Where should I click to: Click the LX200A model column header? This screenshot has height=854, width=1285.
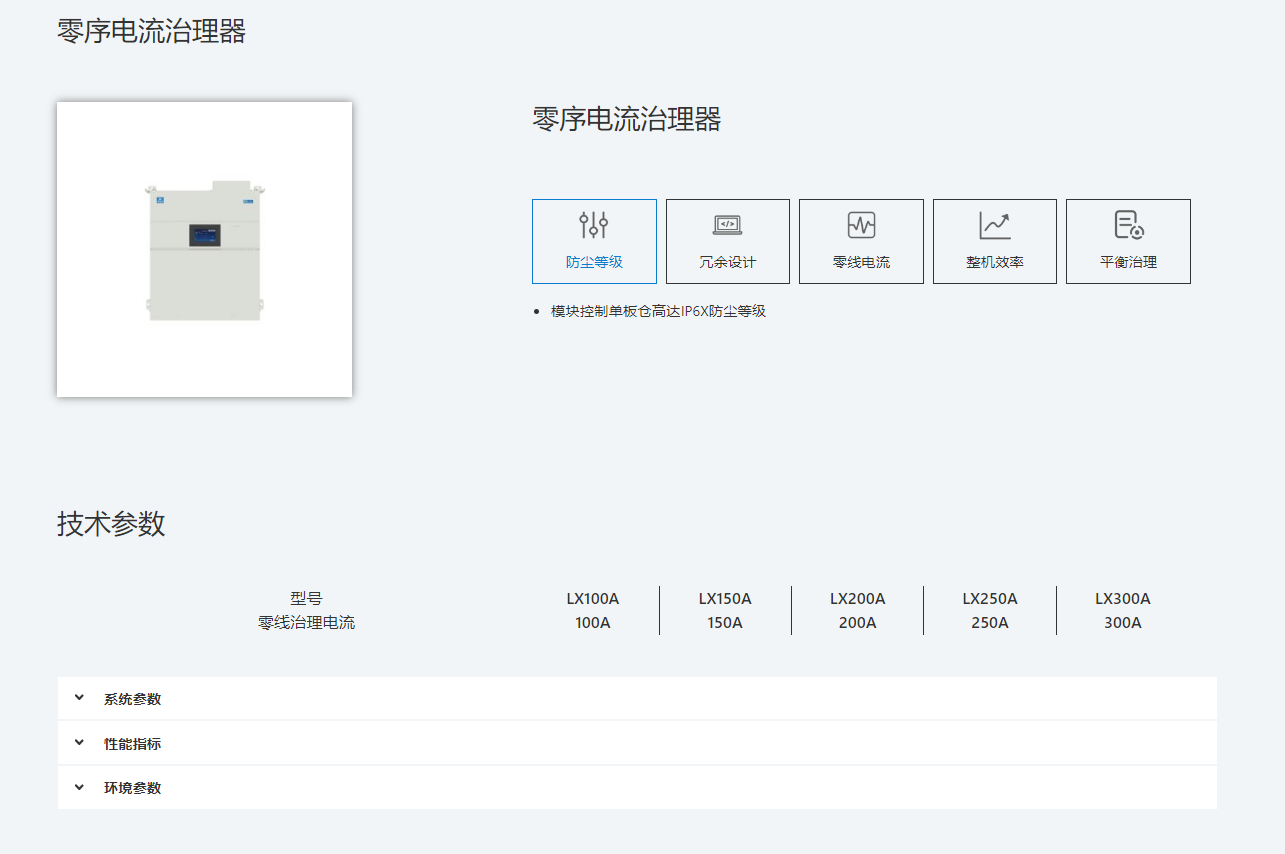pyautogui.click(x=857, y=599)
